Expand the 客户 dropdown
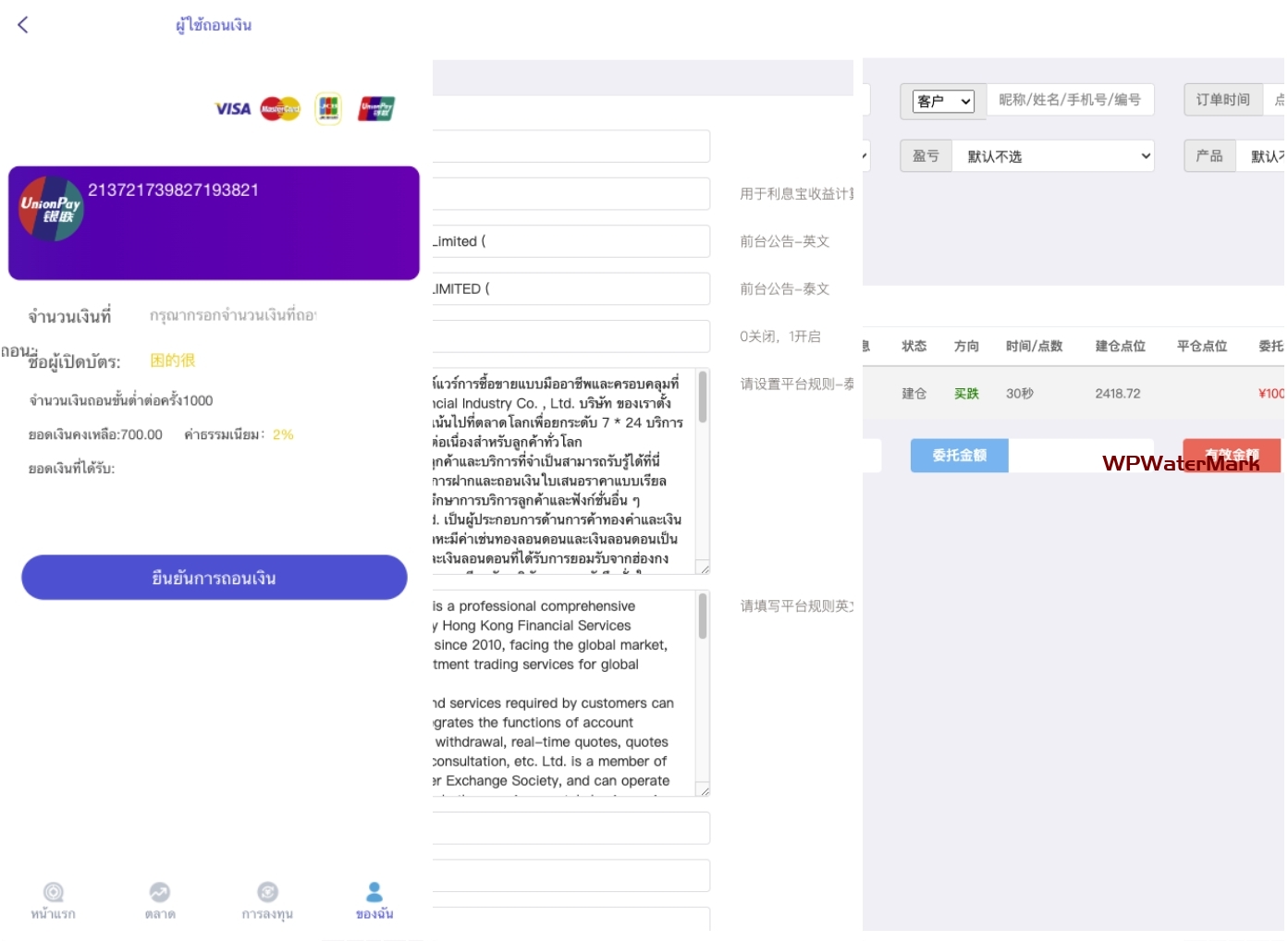This screenshot has height=941, width=1288. click(943, 102)
